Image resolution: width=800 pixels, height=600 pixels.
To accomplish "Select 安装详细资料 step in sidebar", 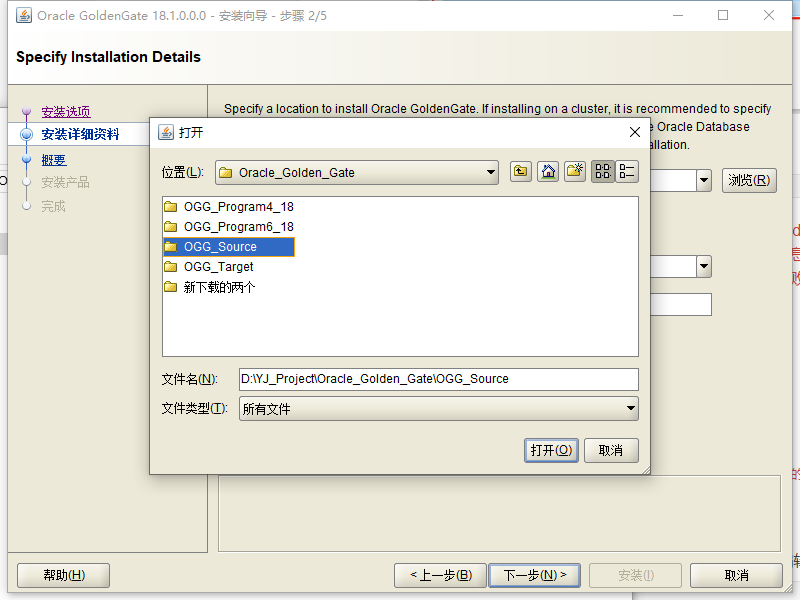I will (x=80, y=134).
